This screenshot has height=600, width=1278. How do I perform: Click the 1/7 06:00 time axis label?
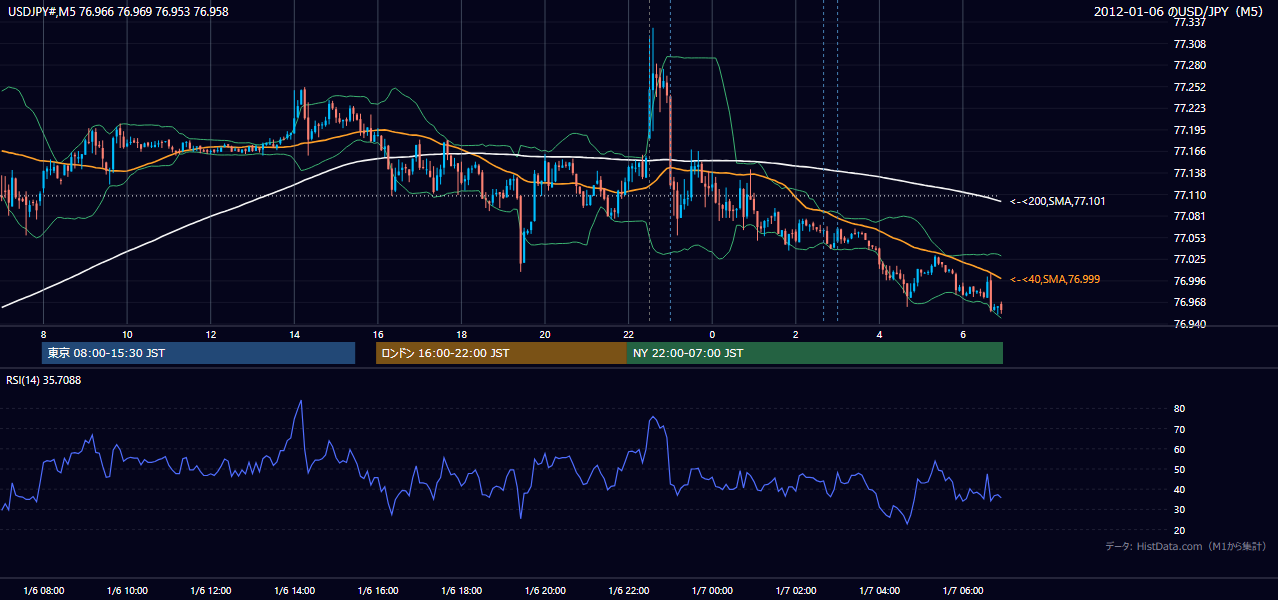pyautogui.click(x=962, y=590)
